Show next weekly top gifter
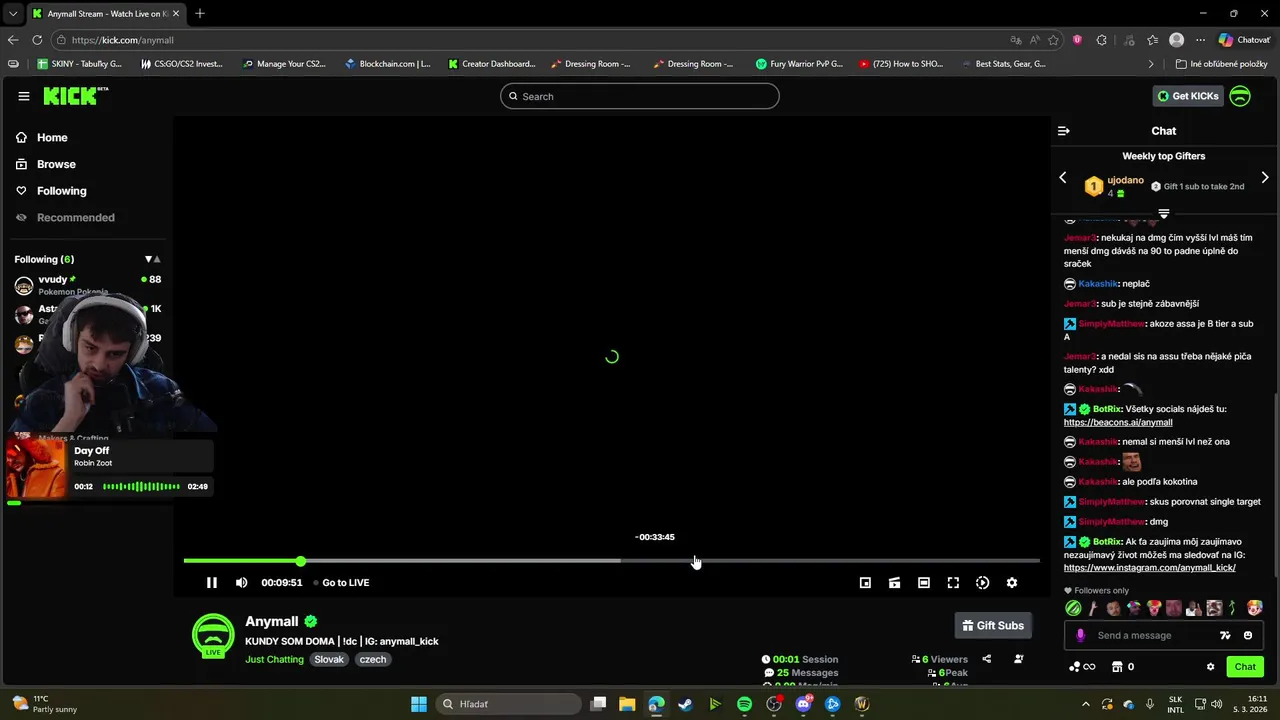This screenshot has width=1280, height=720. pyautogui.click(x=1265, y=178)
